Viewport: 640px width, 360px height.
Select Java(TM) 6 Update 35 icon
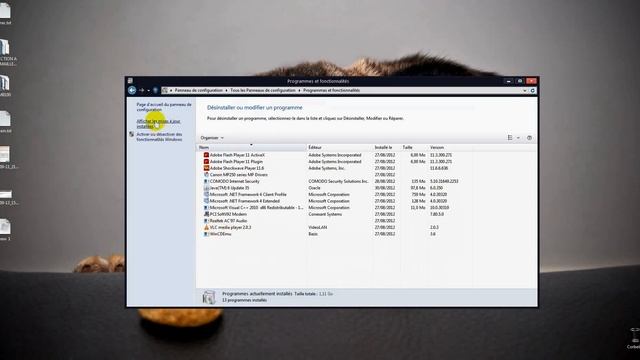206,188
